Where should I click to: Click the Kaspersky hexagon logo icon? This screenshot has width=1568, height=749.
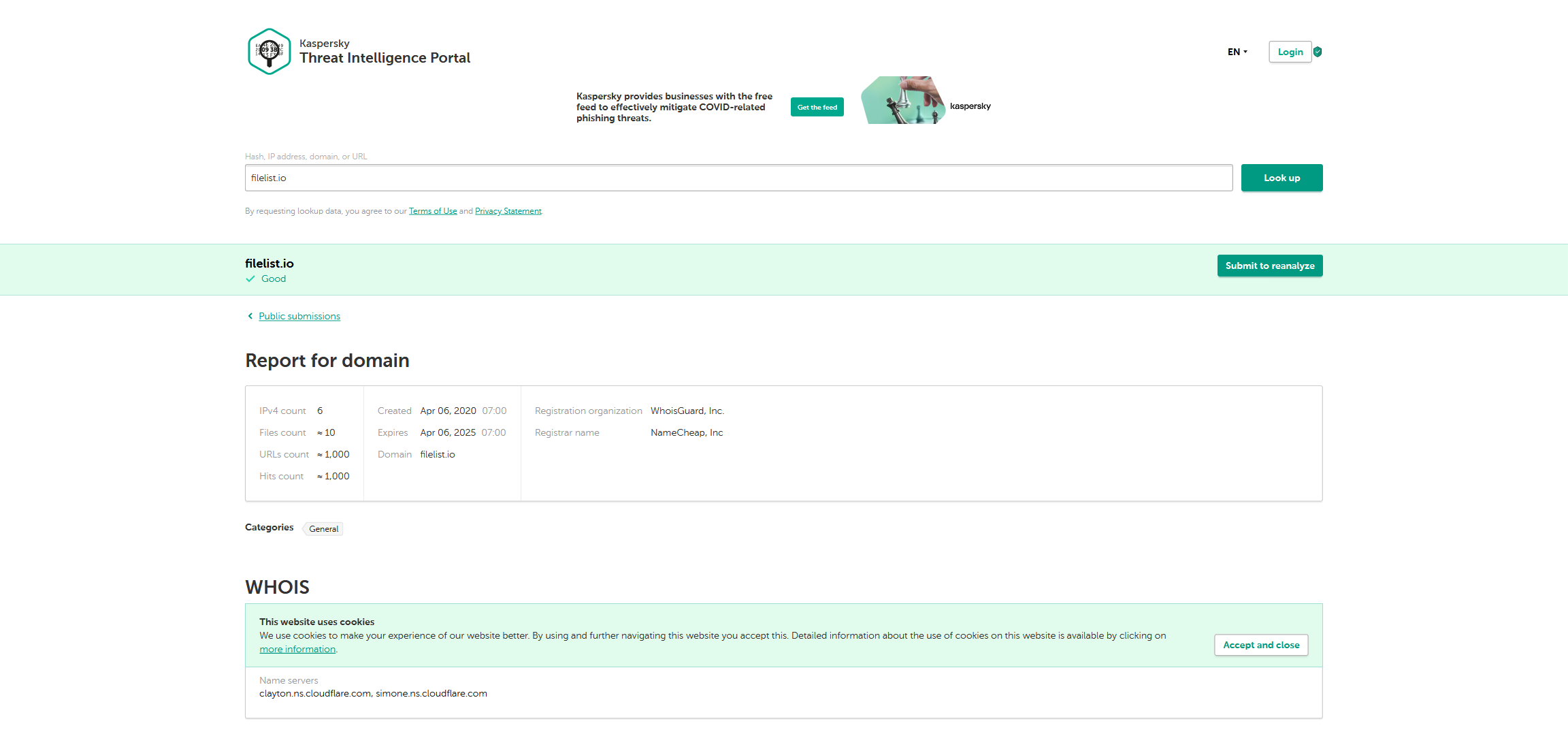tap(269, 51)
